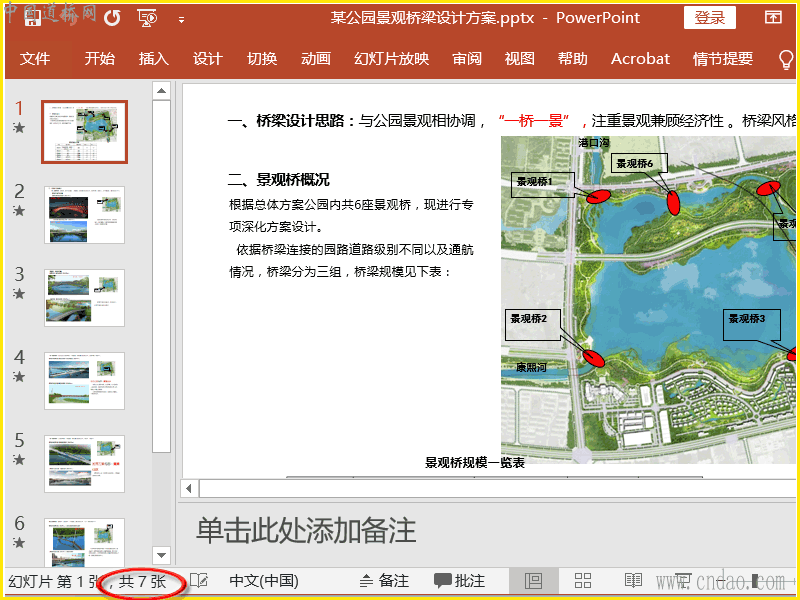Select slide 5 thumbnail
800x600 pixels.
85,464
